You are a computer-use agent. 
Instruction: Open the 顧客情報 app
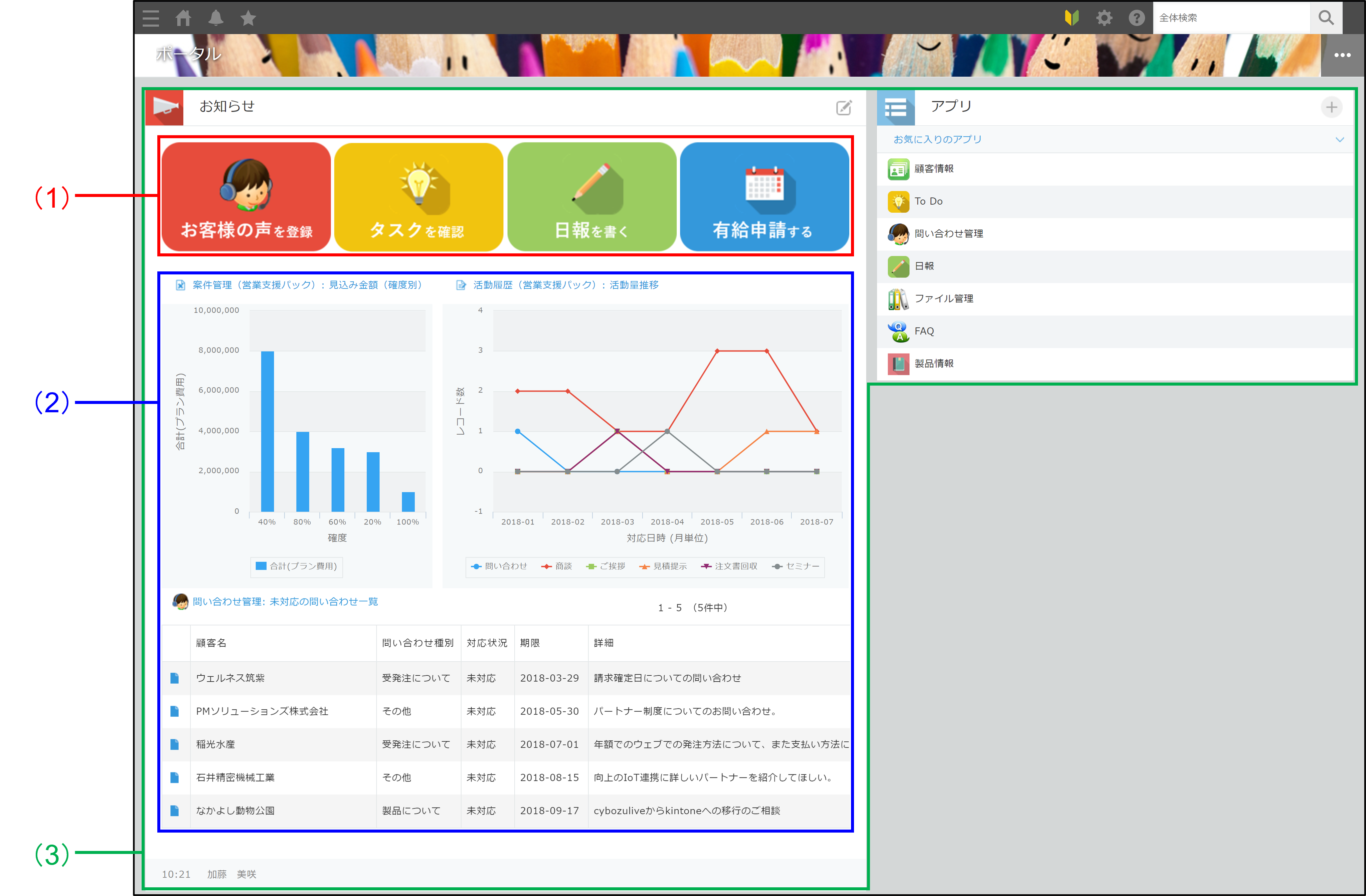[933, 169]
